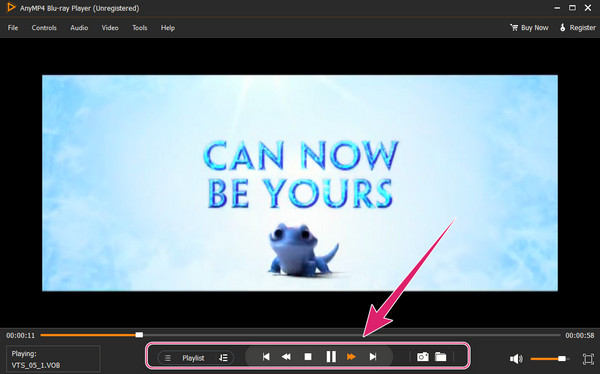
Task: Rewind the video
Action: pyautogui.click(x=286, y=357)
